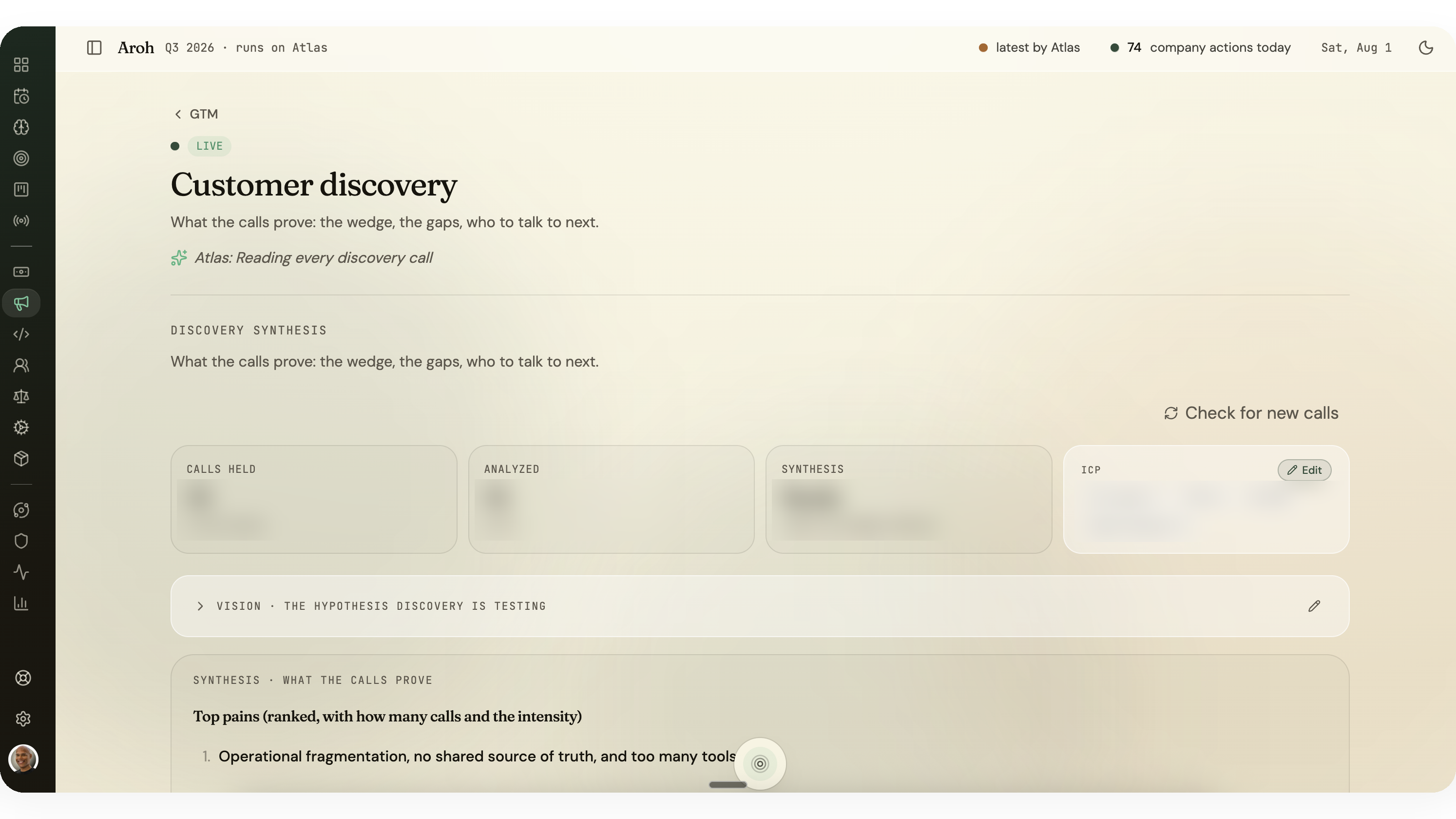Click 'Top pains' synthesis heading

(x=387, y=716)
